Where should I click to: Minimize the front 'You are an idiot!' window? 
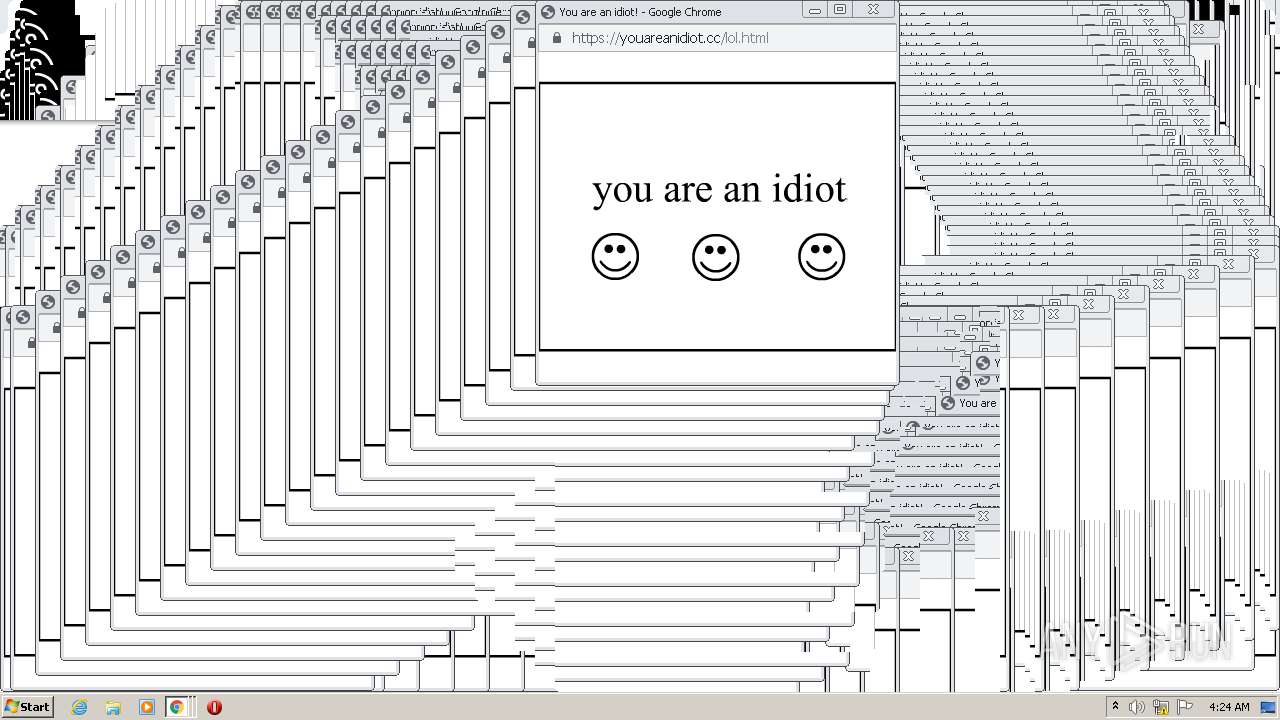point(815,10)
